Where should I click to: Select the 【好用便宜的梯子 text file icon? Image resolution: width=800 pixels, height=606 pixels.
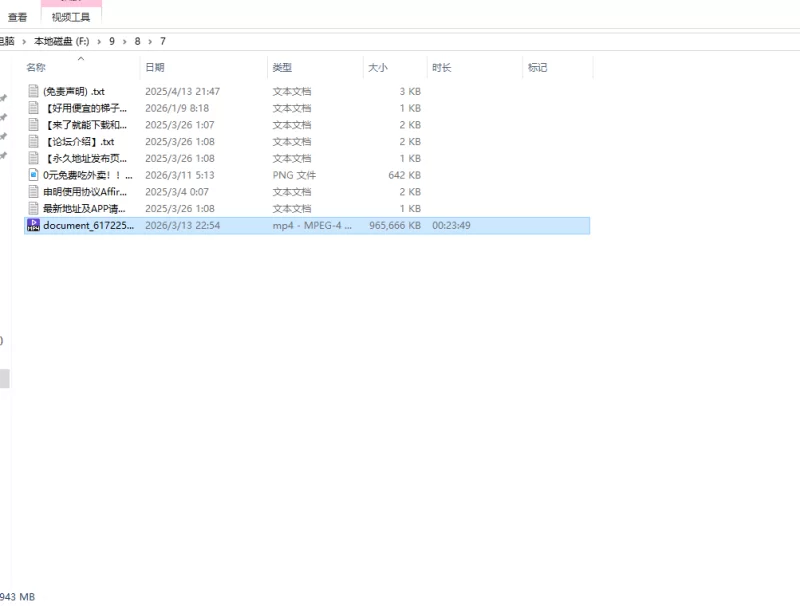(33, 108)
